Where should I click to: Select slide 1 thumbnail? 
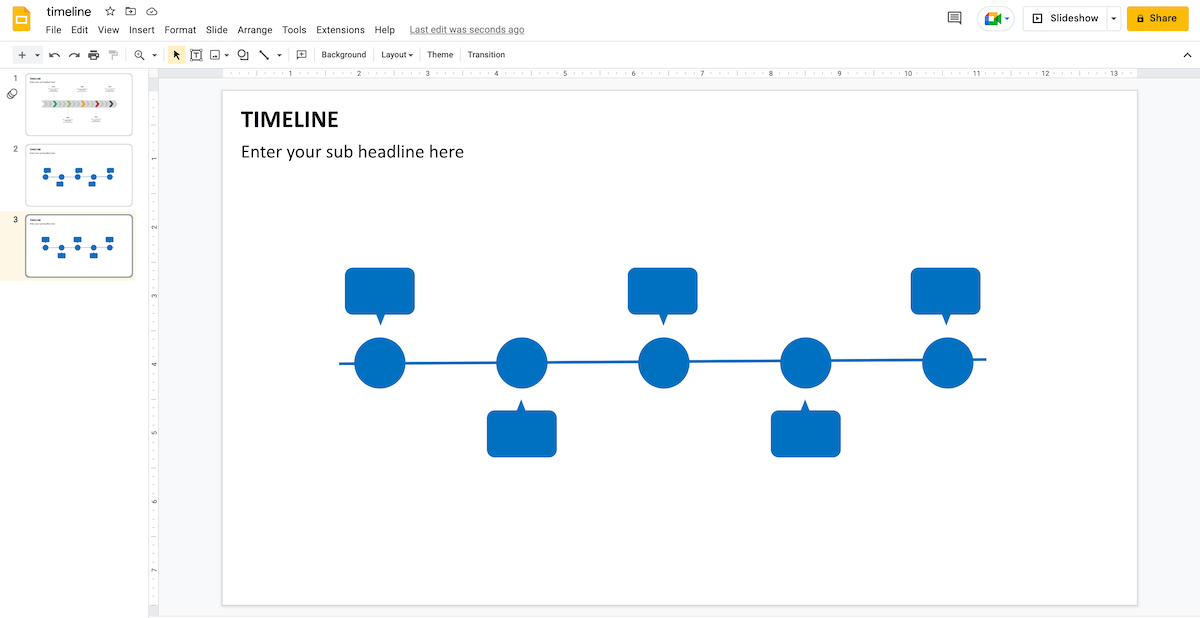click(79, 104)
